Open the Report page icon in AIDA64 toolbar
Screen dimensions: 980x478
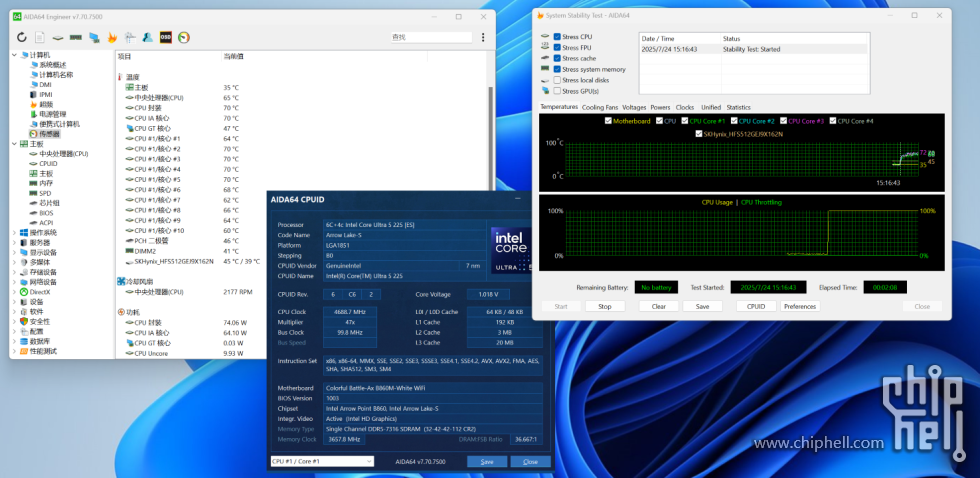point(39,37)
